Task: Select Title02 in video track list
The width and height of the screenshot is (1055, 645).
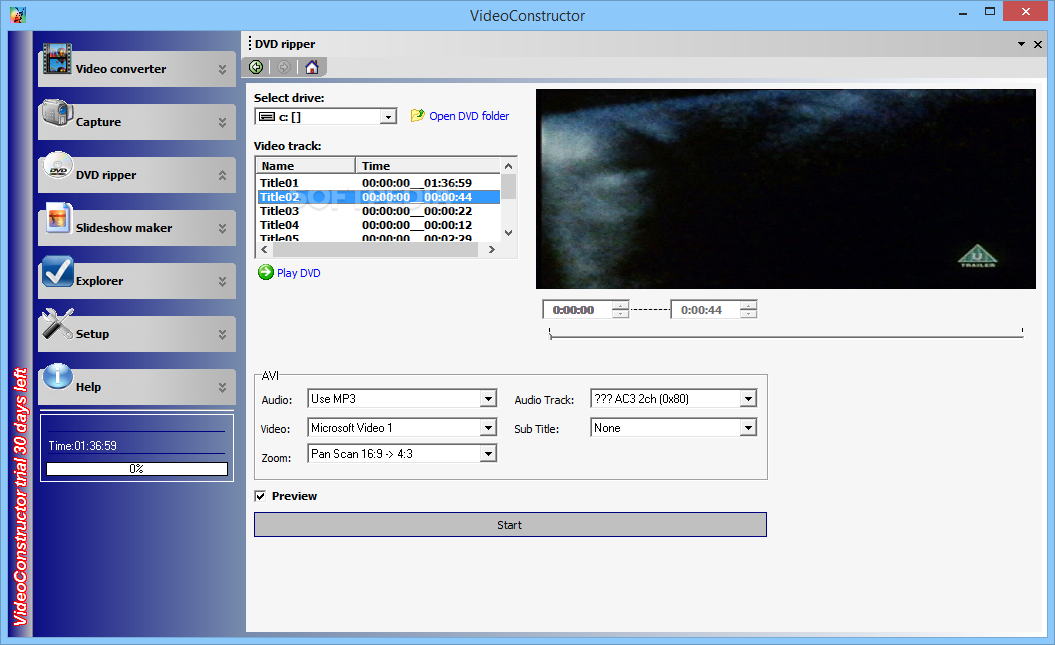Action: pyautogui.click(x=379, y=197)
